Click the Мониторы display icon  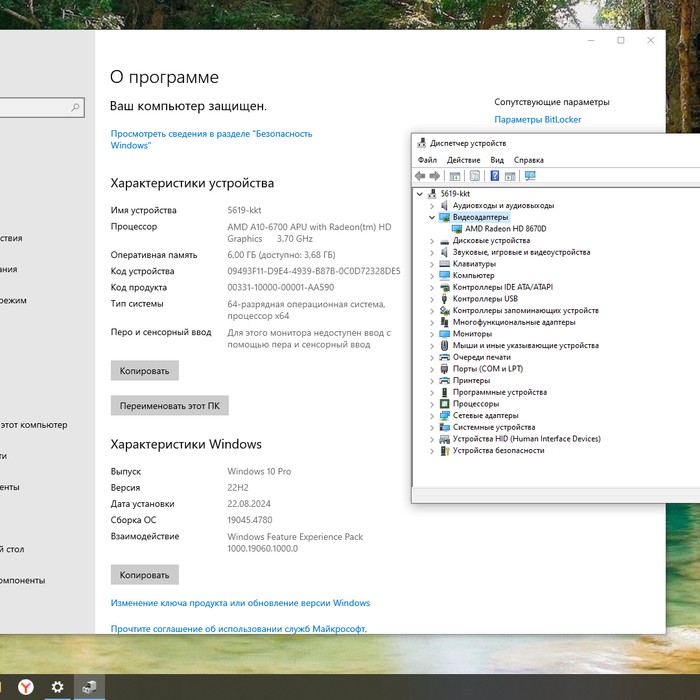444,334
